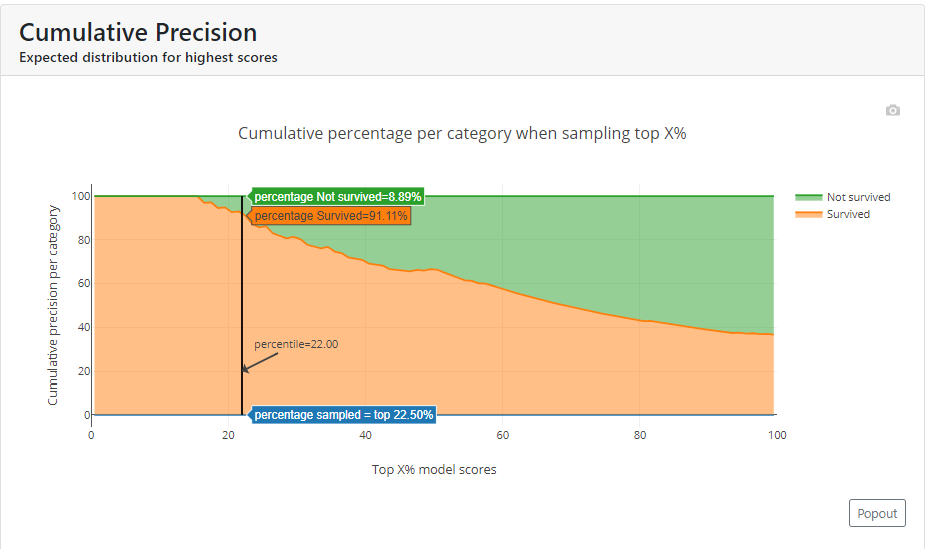The image size is (927, 549).
Task: Click orange "Survived" legend color swatch
Action: point(808,214)
